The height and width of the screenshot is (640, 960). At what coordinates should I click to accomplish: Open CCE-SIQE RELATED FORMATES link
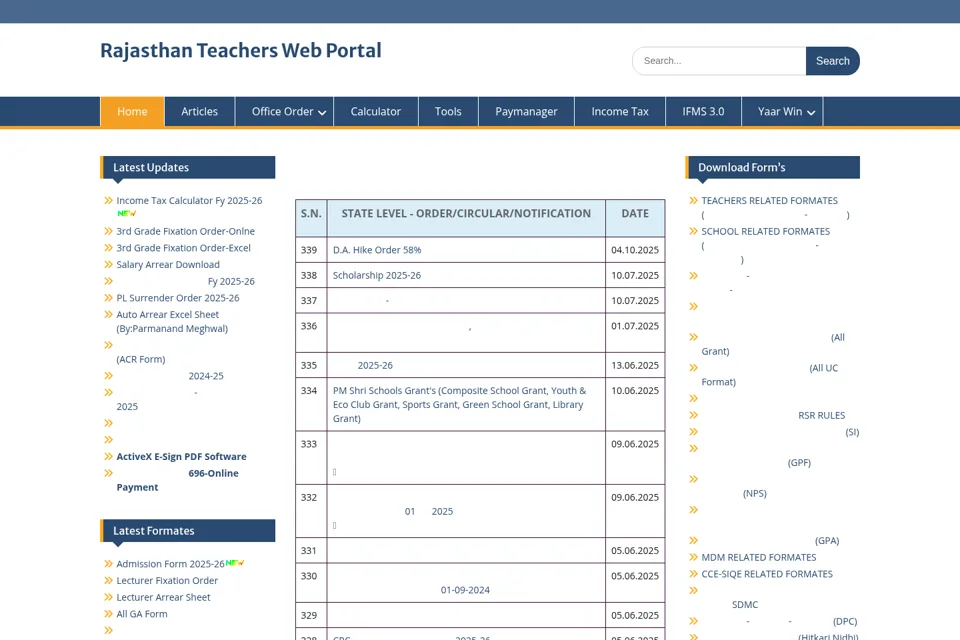click(767, 573)
